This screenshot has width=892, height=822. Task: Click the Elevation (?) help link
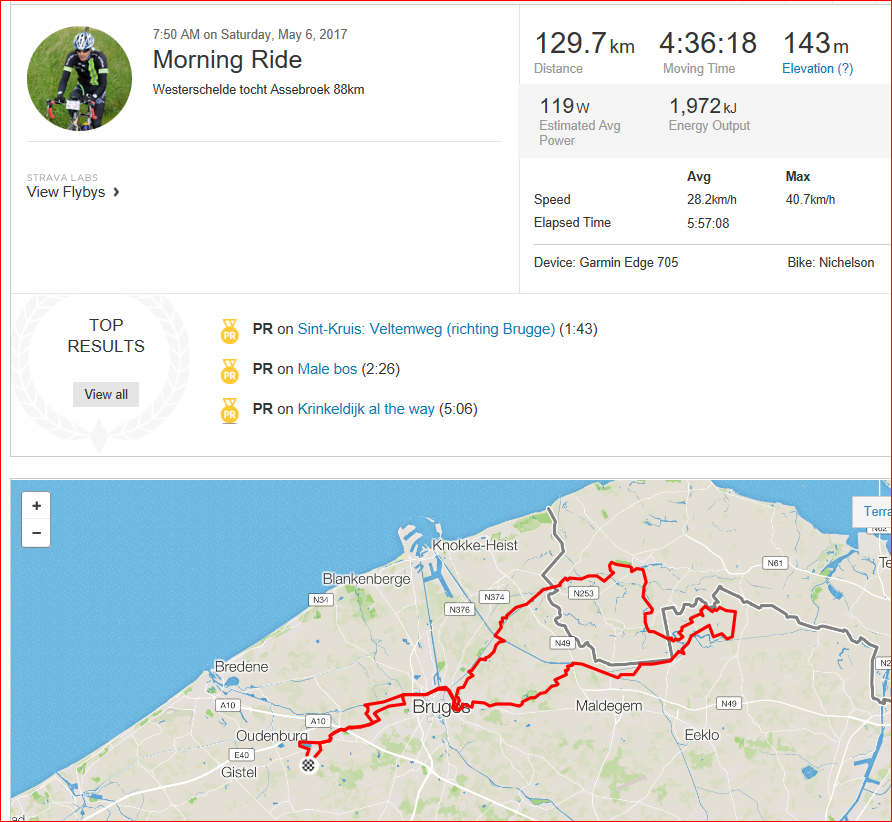[817, 69]
